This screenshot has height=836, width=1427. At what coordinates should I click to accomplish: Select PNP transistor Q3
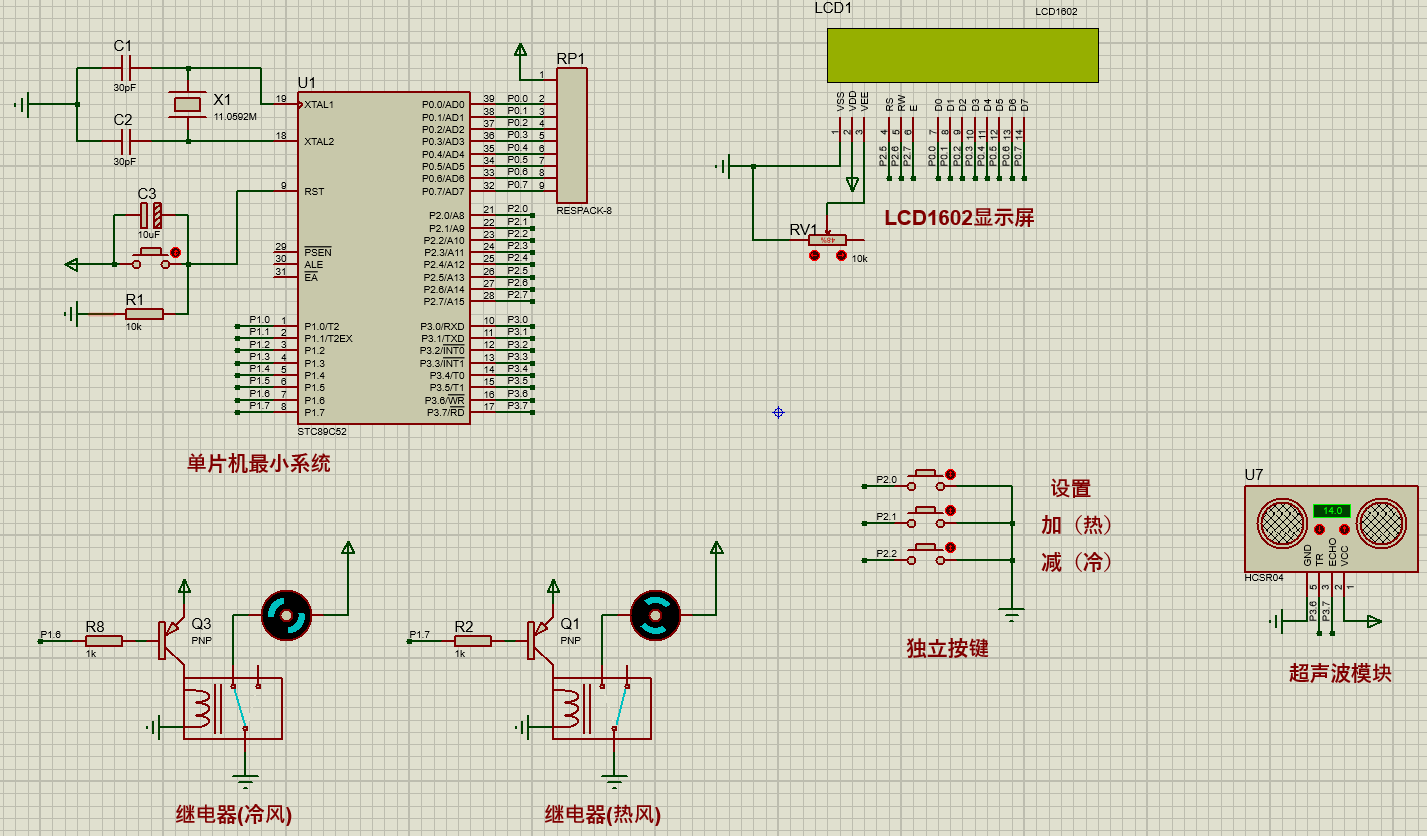(x=172, y=639)
